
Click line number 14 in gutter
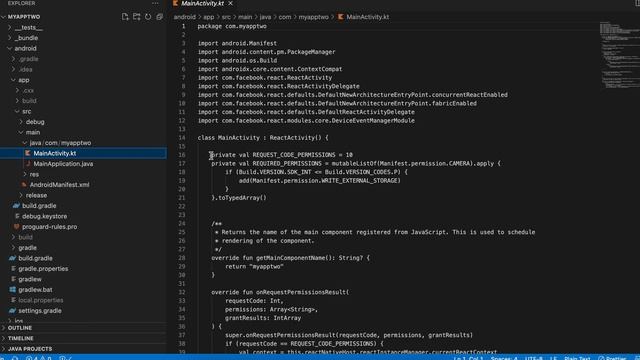tap(182, 138)
